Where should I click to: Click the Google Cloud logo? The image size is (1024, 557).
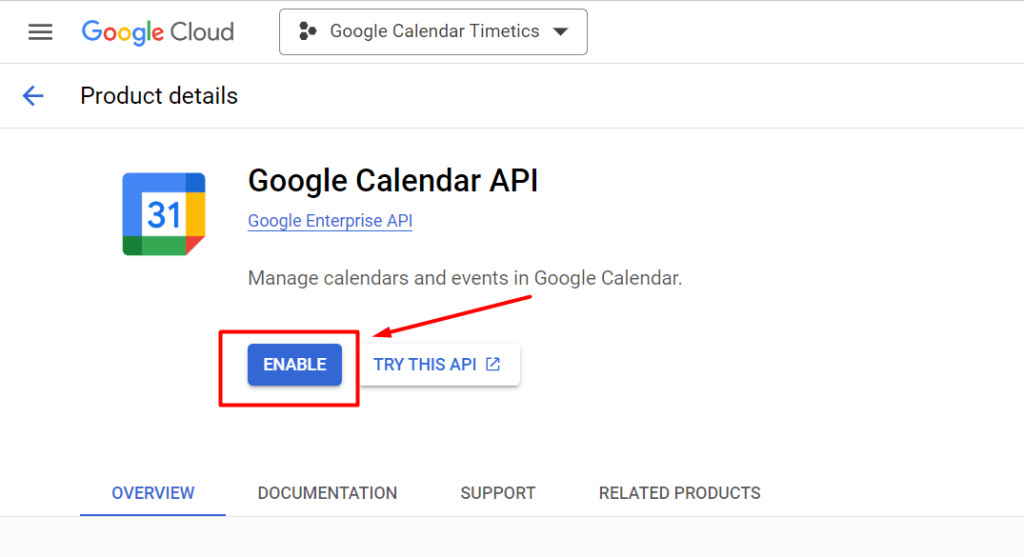click(157, 32)
